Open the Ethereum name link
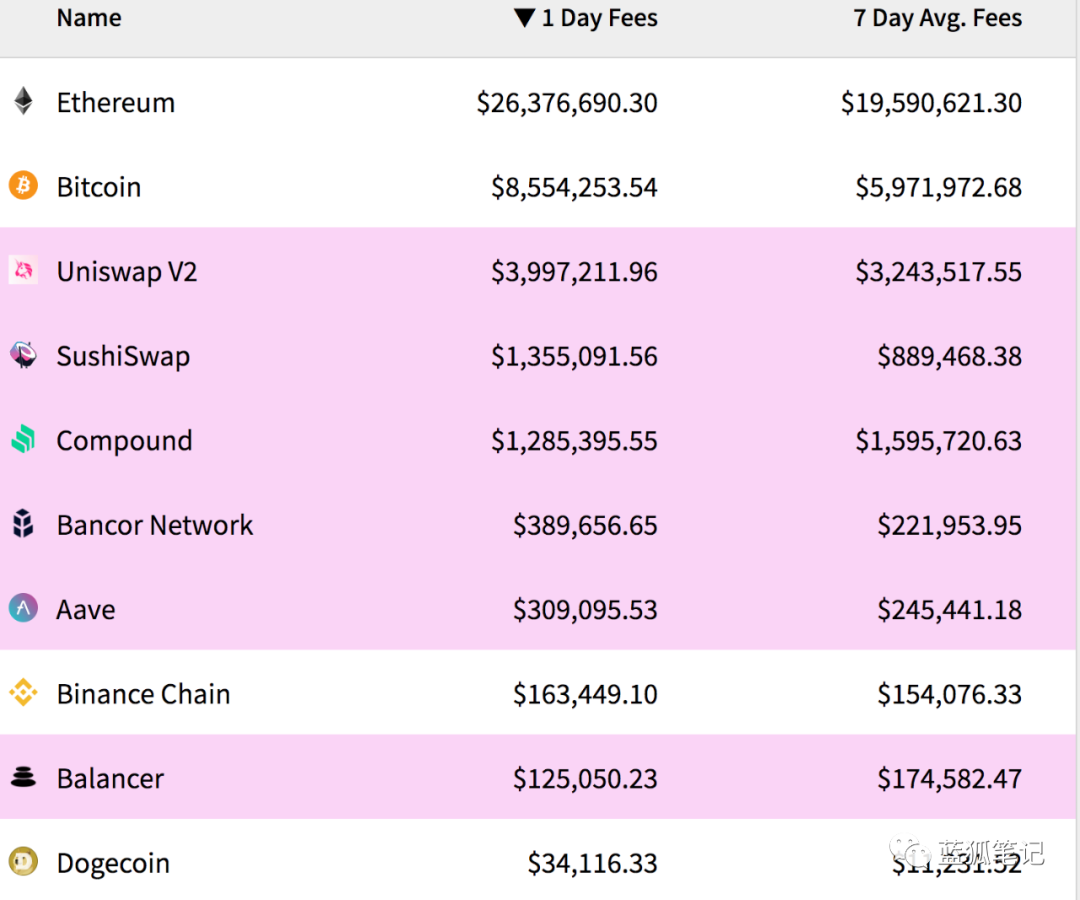This screenshot has width=1080, height=900. coord(115,102)
